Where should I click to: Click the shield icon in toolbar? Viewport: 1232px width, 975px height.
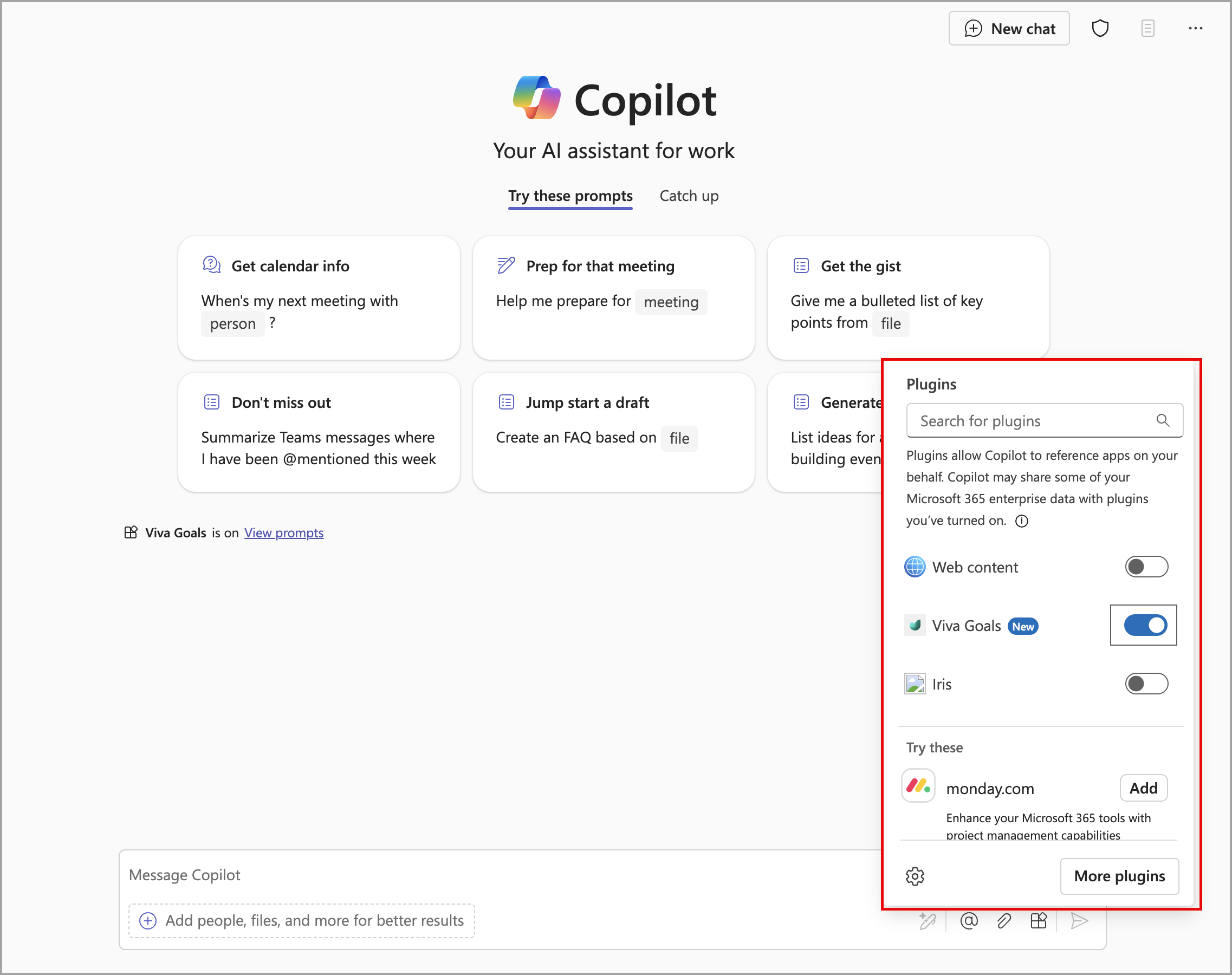coord(1100,28)
